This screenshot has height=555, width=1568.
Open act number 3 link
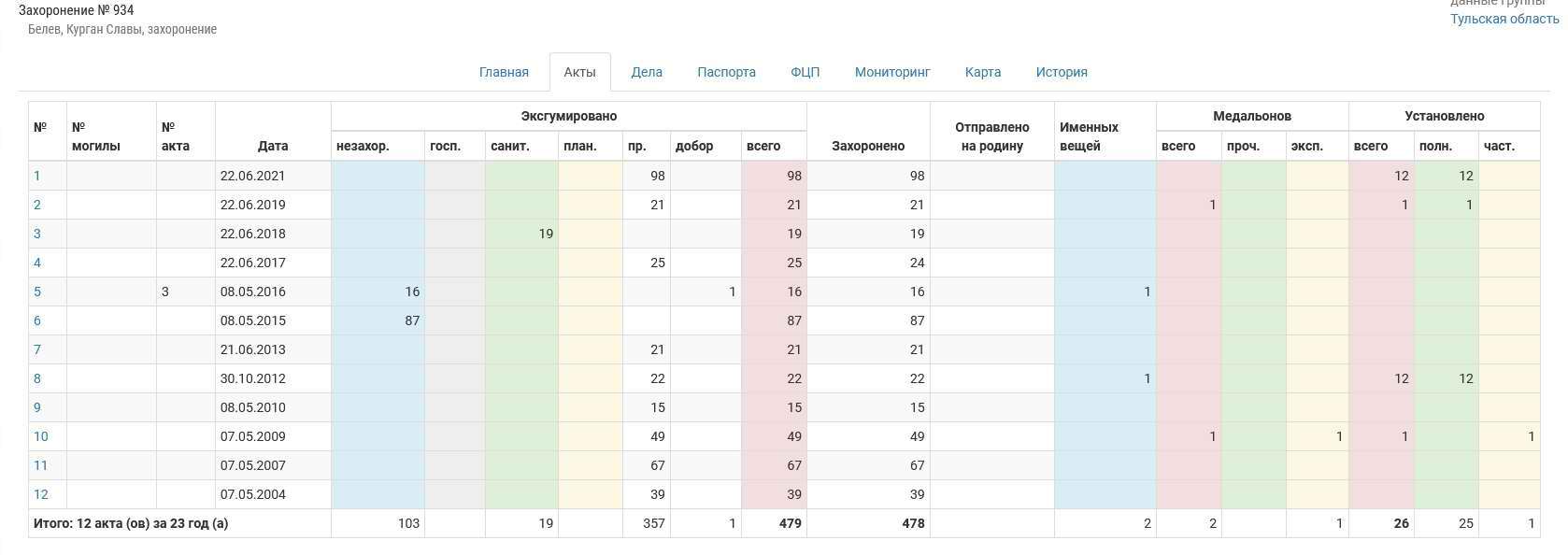[37, 234]
